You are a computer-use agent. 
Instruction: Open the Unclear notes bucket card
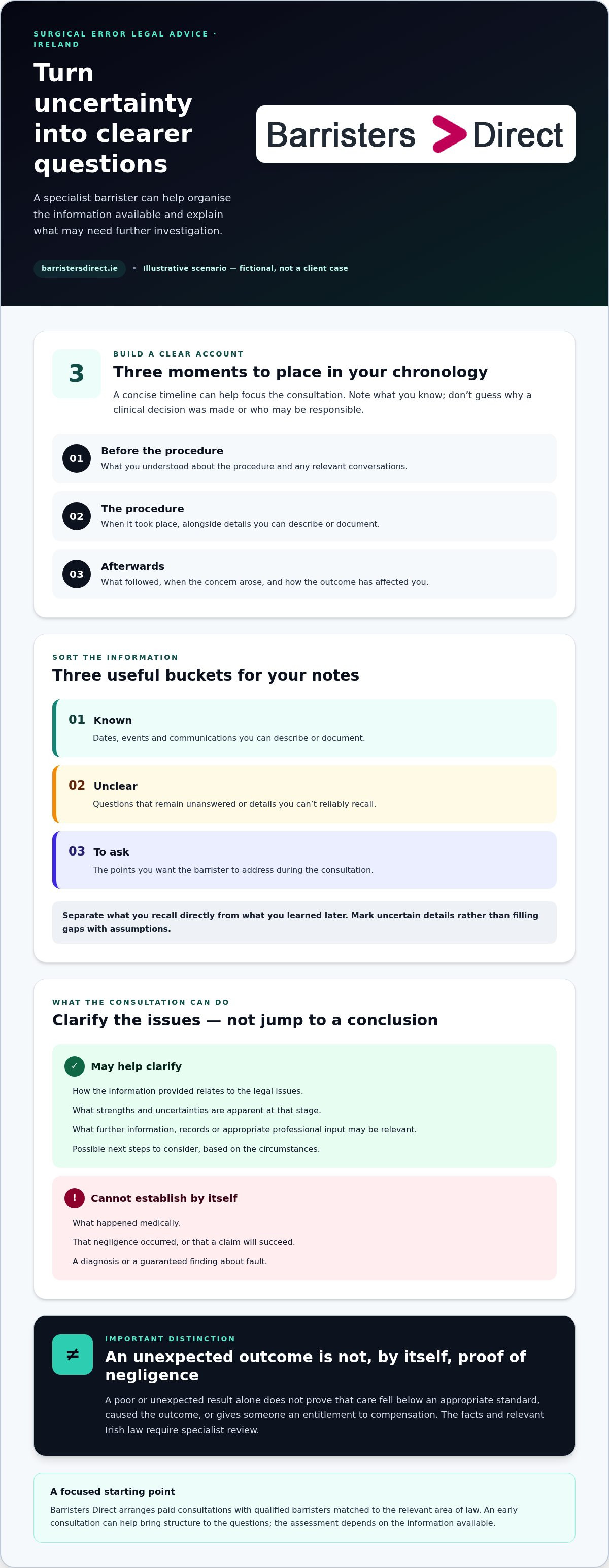coord(304,794)
